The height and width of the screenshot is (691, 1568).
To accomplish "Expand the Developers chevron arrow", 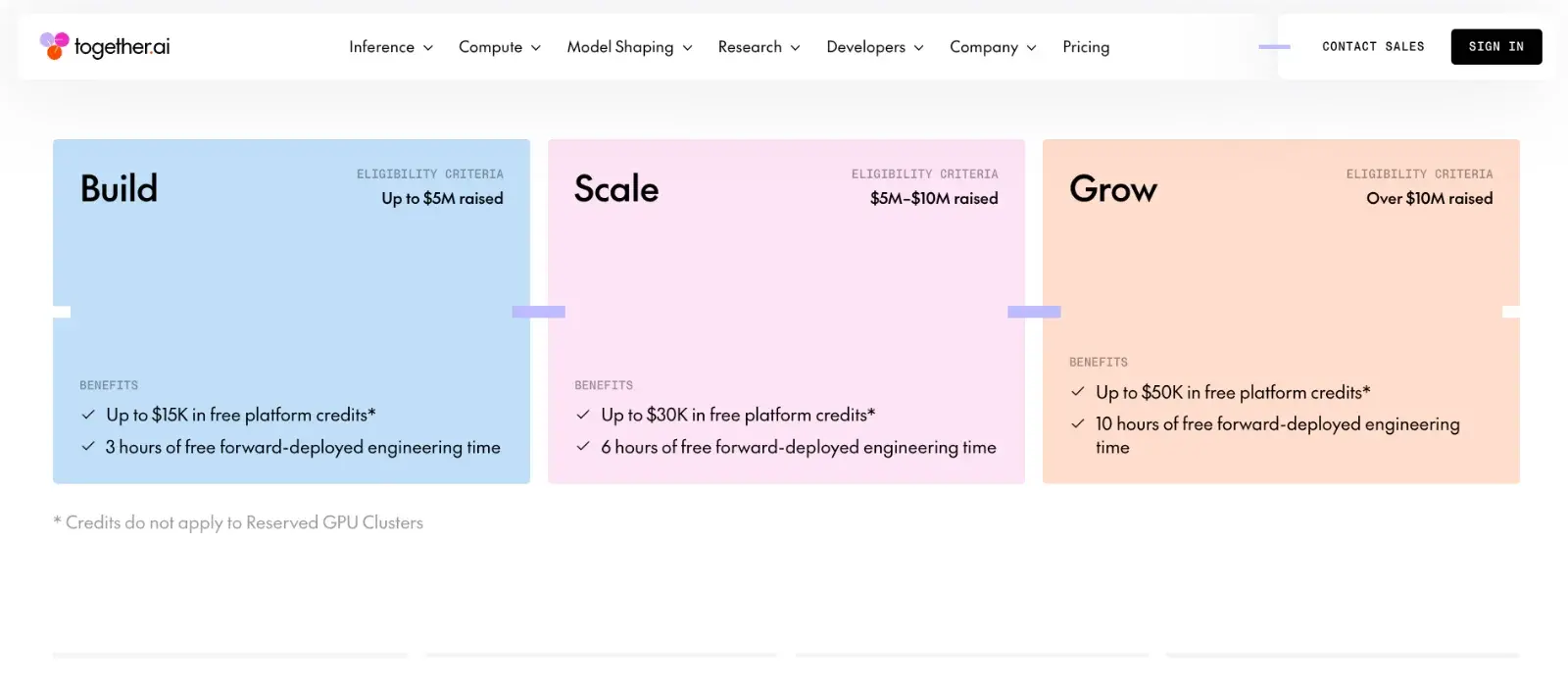I will click(918, 48).
